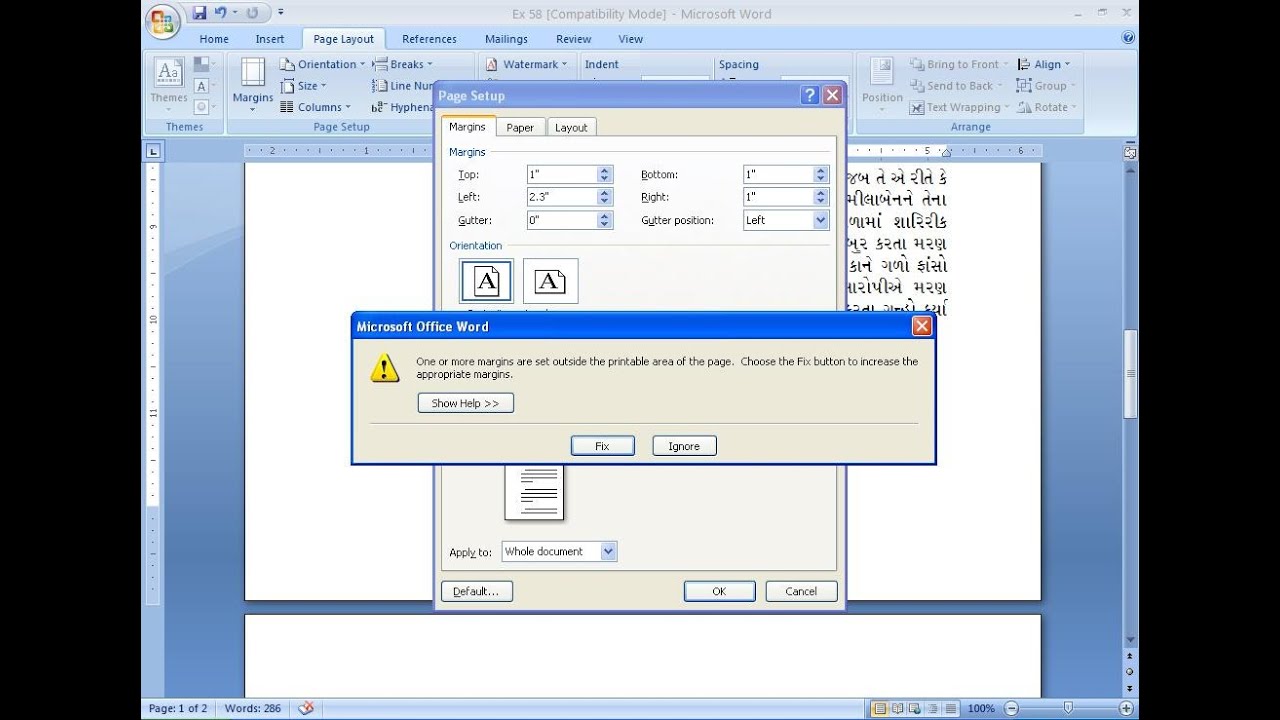Image resolution: width=1280 pixels, height=720 pixels.
Task: Click the tab selector at ruler corner
Action: (x=153, y=151)
